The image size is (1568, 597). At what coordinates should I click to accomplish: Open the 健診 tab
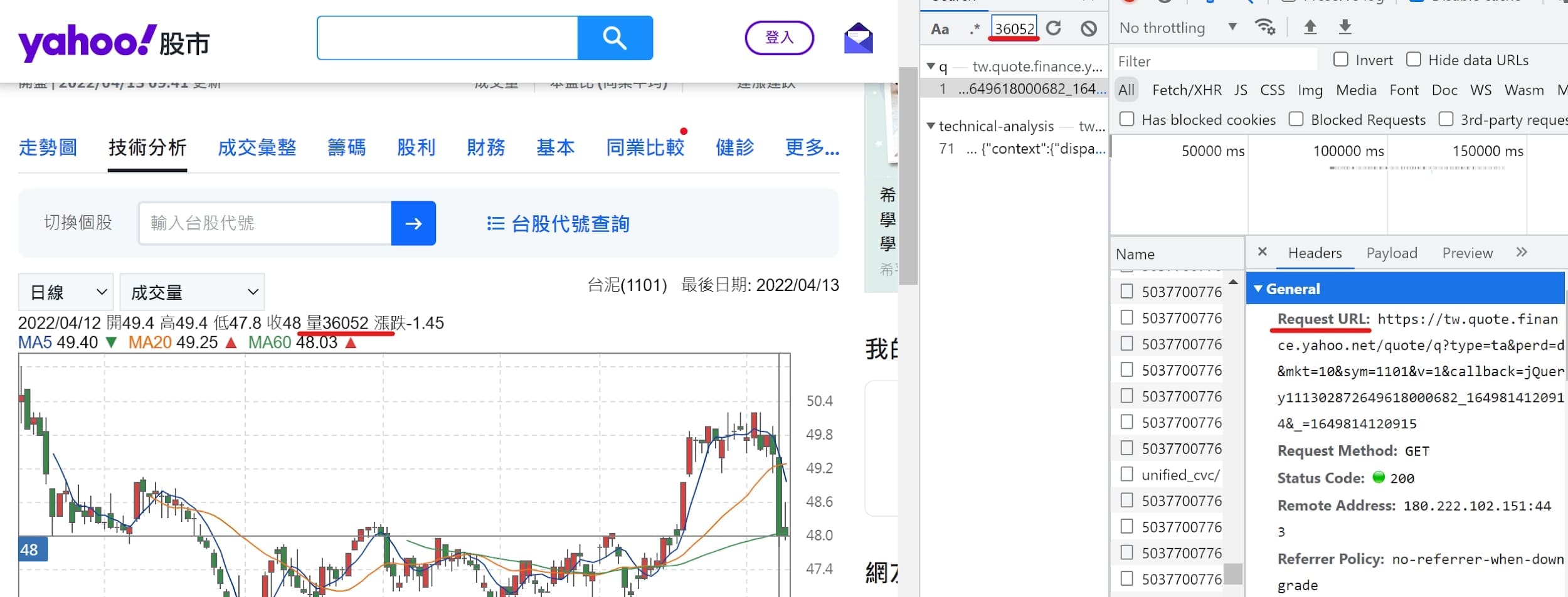[735, 148]
